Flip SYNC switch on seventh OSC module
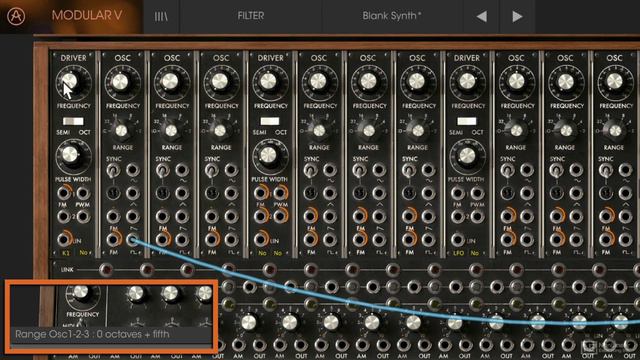The height and width of the screenshot is (360, 640). pyautogui.click(x=507, y=170)
